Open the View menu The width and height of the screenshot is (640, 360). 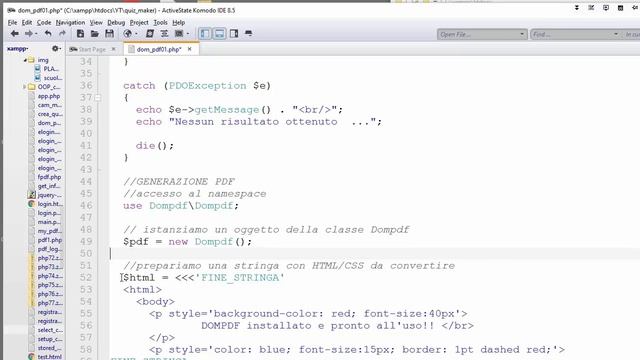[96, 22]
